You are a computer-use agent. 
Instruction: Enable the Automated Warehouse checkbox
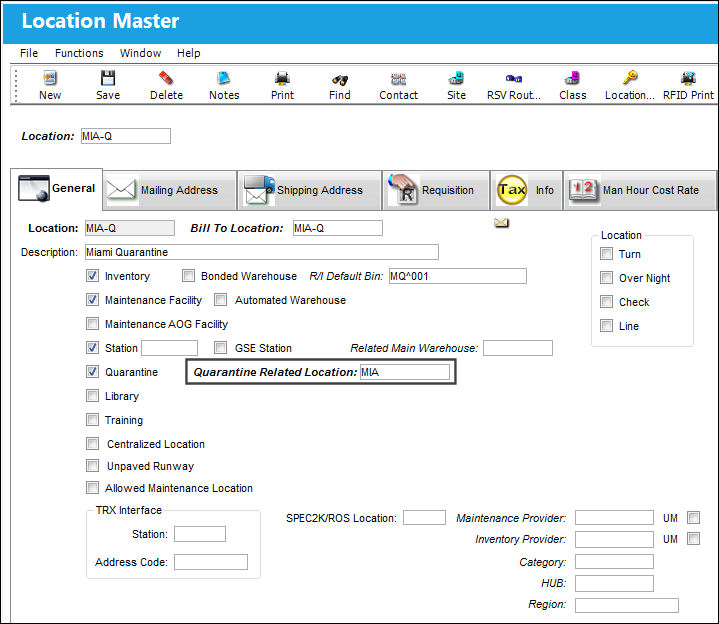(x=221, y=300)
